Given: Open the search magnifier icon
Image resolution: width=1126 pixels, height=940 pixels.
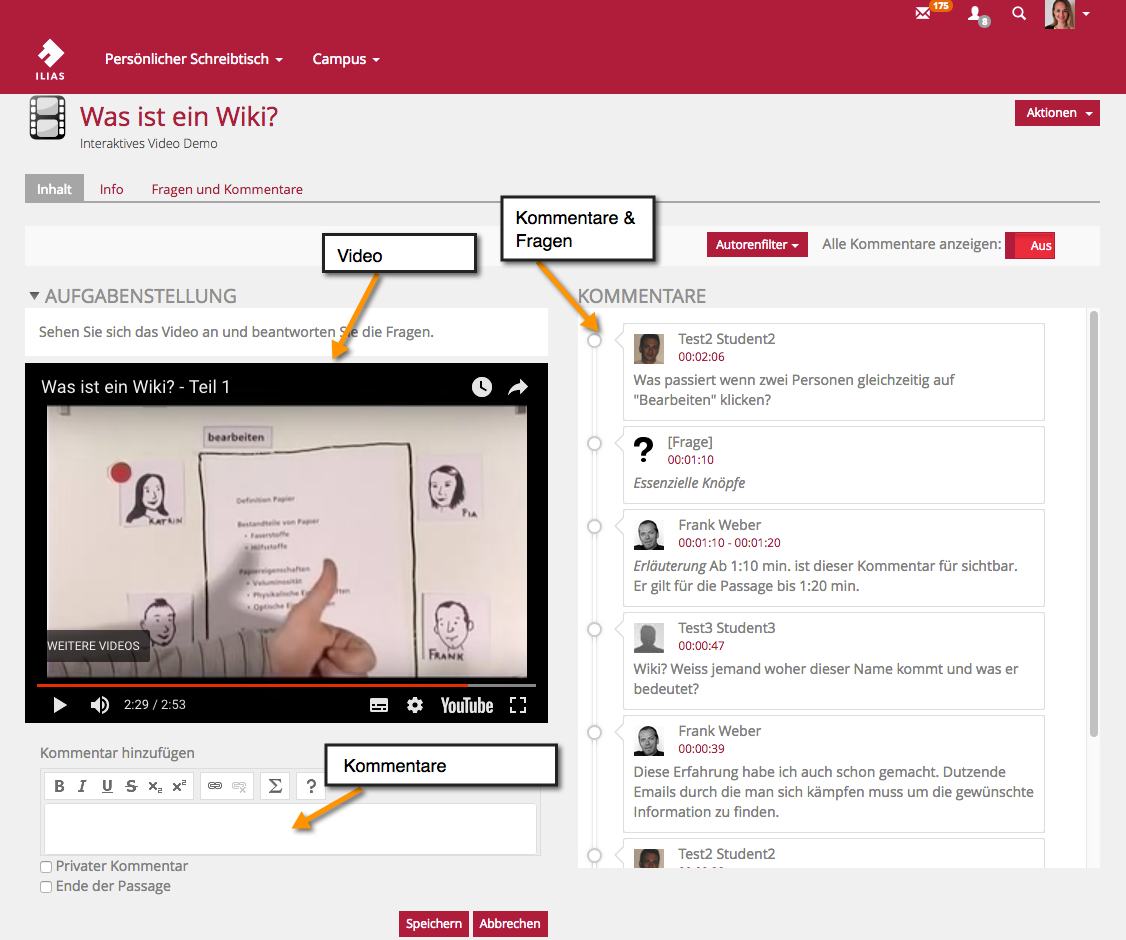Looking at the screenshot, I should (x=1019, y=14).
